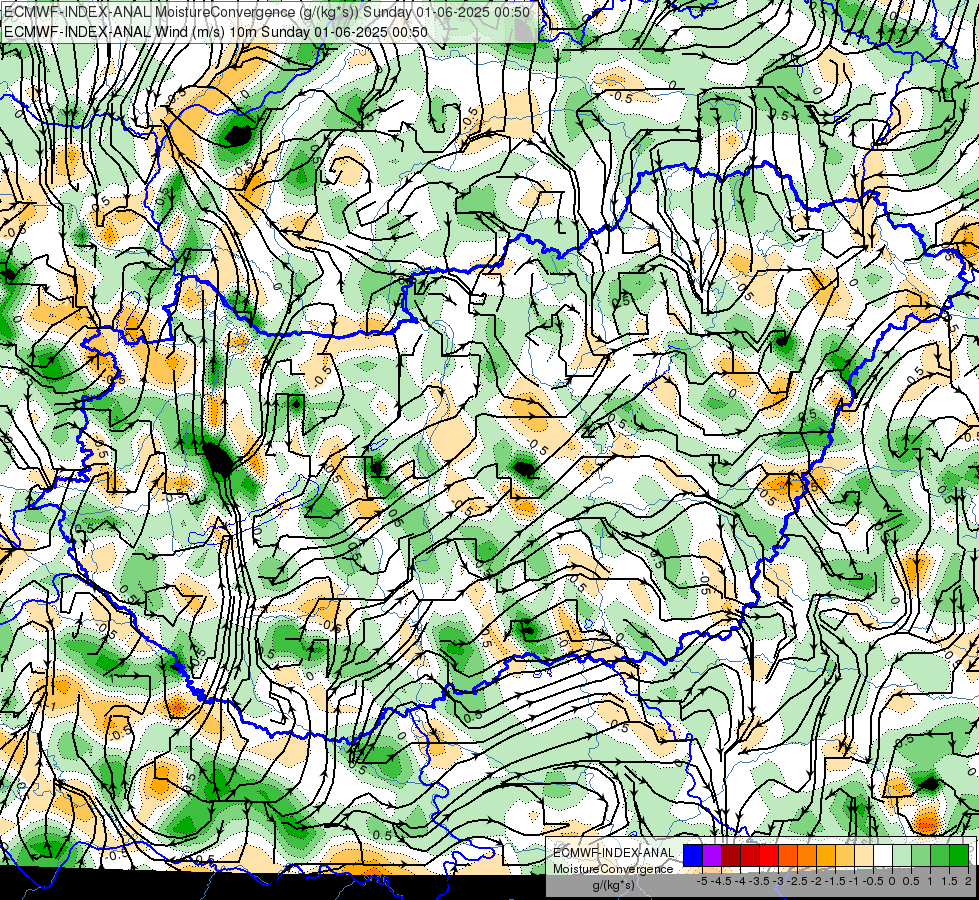Click the legend tick label 2
Image resolution: width=979 pixels, height=900 pixels.
coord(968,881)
